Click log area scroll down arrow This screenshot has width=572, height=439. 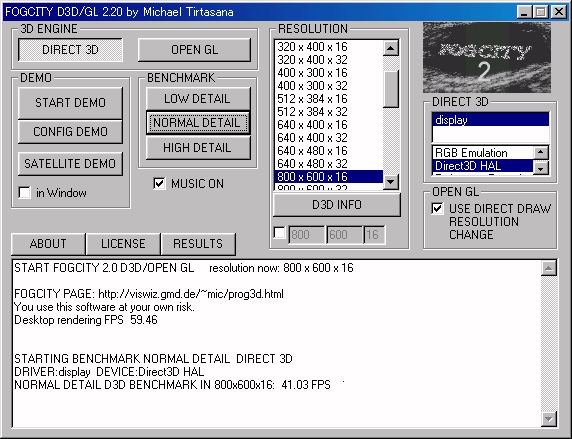tap(549, 419)
